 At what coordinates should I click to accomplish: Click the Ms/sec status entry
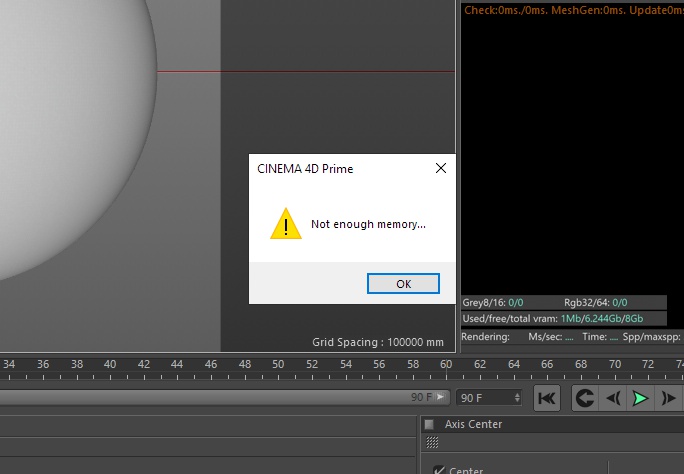[551, 337]
